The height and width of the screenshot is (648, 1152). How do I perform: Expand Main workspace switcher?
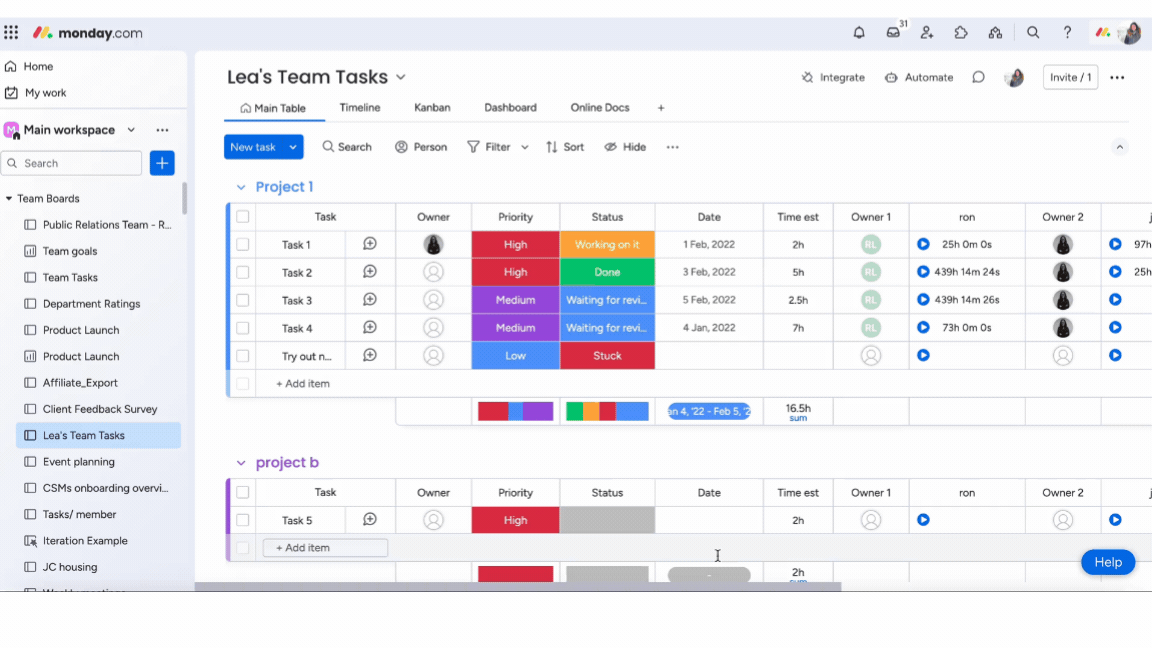(131, 130)
